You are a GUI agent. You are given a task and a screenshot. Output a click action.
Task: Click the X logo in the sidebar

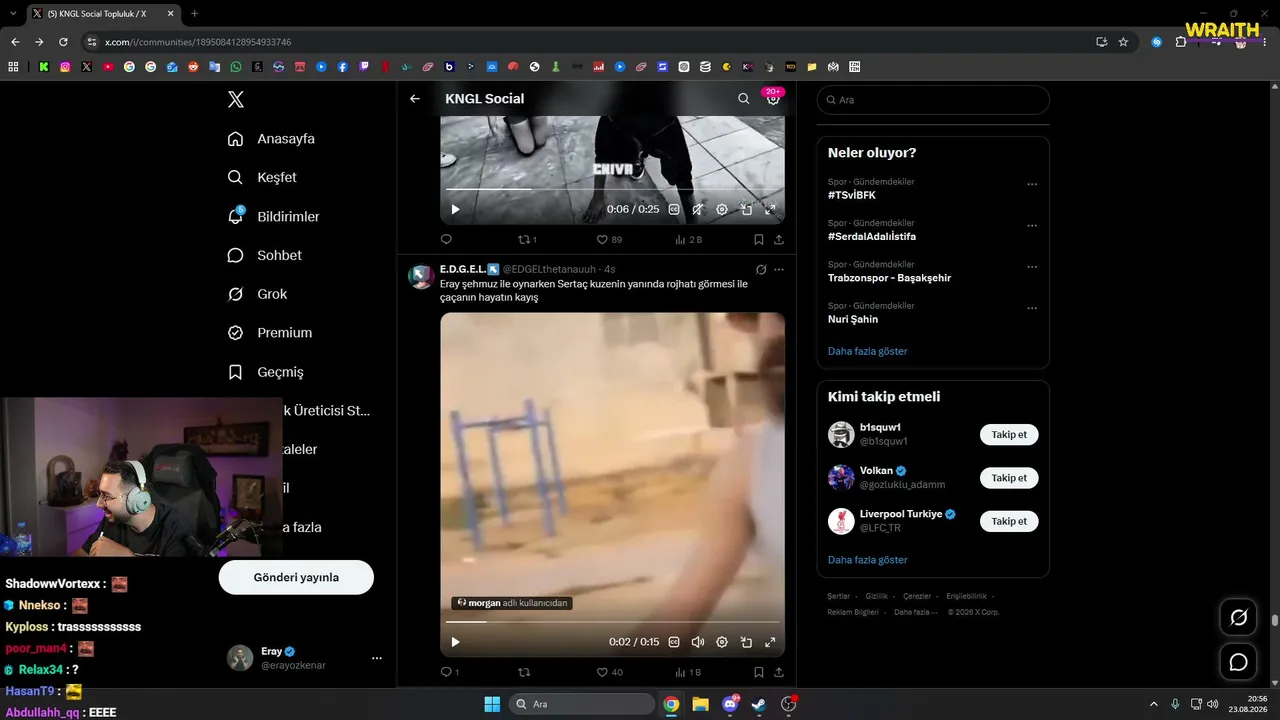click(235, 99)
